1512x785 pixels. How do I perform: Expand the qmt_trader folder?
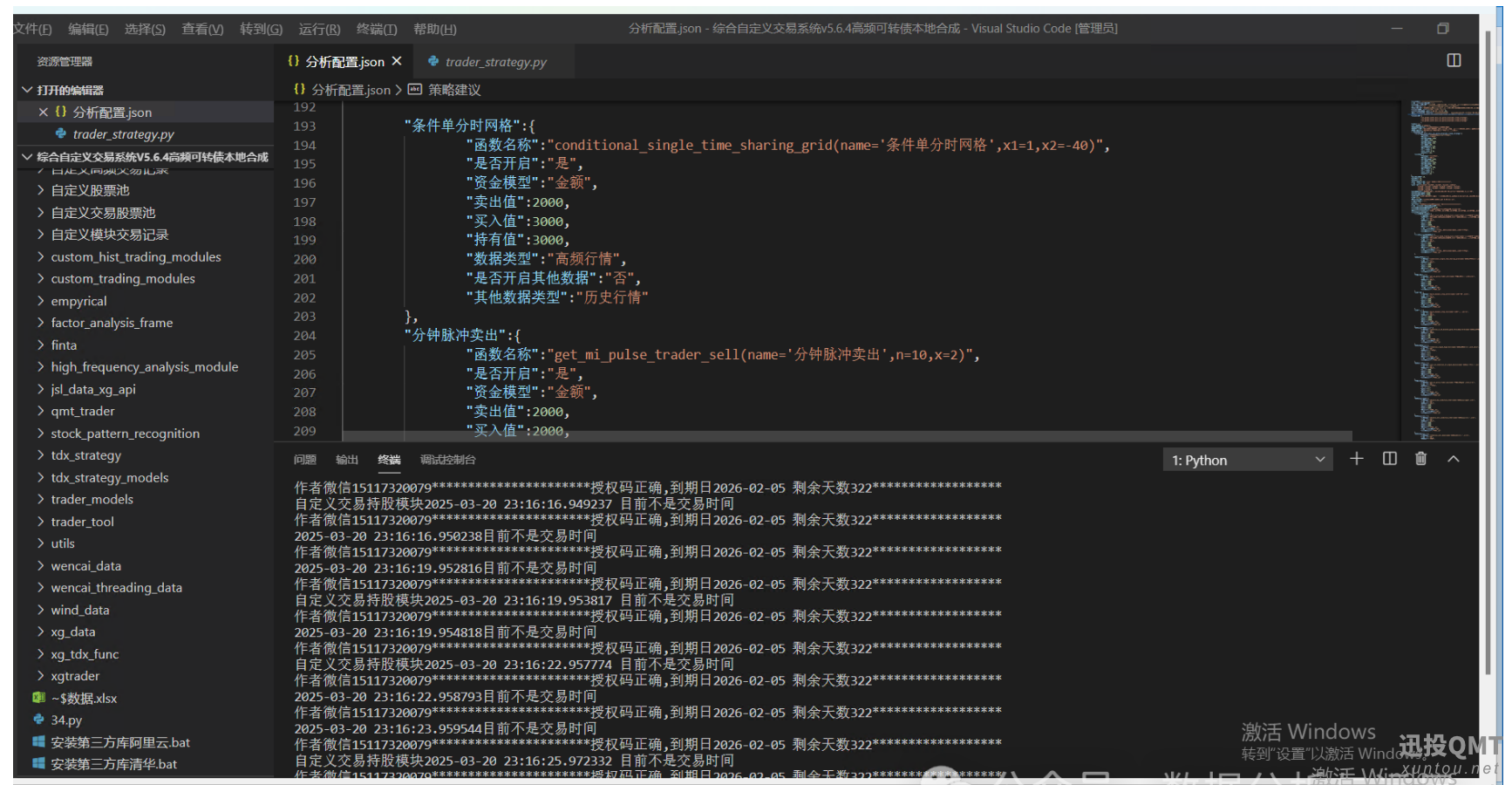(40, 411)
